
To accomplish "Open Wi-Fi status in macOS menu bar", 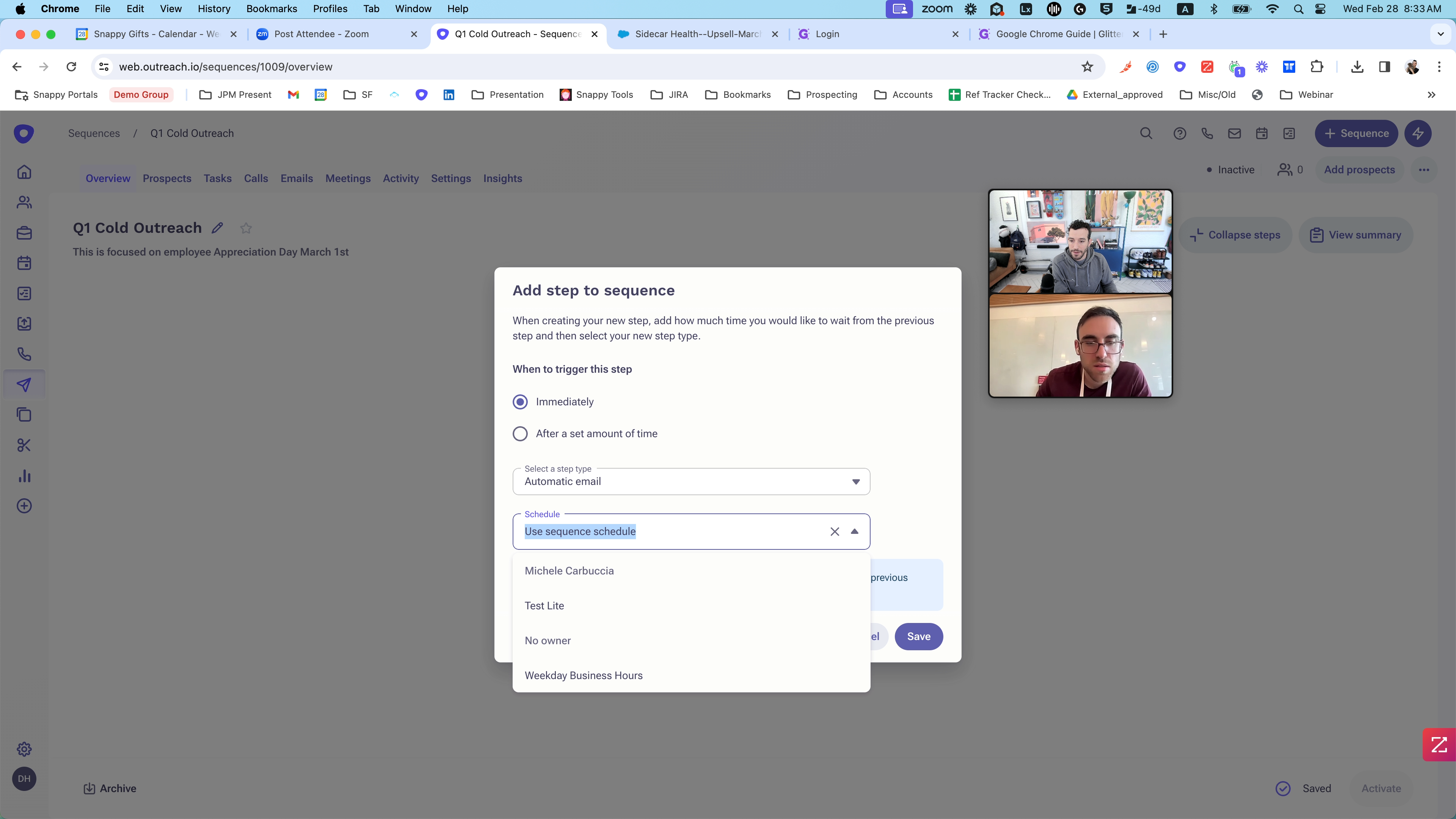I will point(1272,9).
